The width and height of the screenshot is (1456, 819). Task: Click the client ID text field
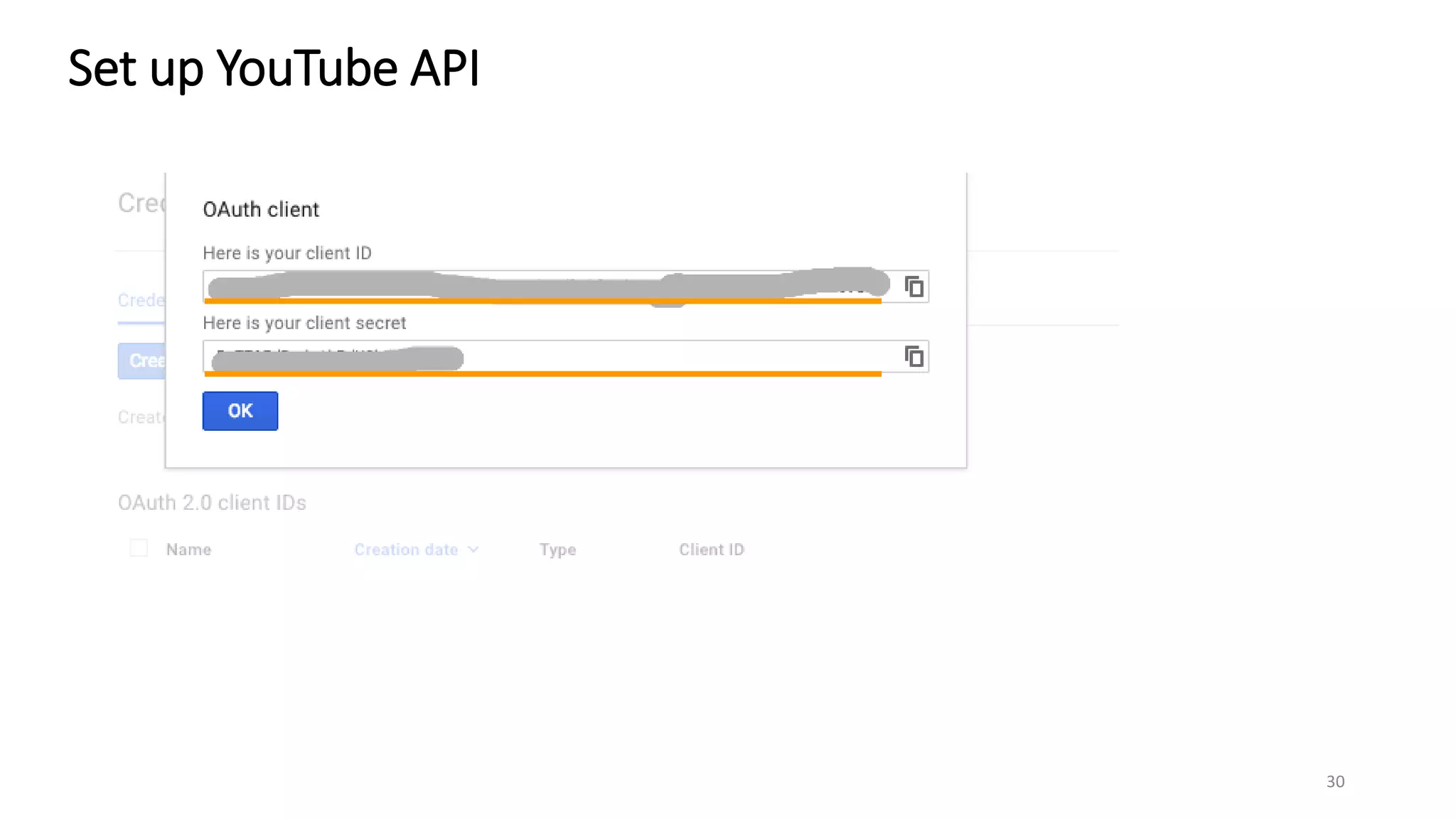(x=565, y=287)
